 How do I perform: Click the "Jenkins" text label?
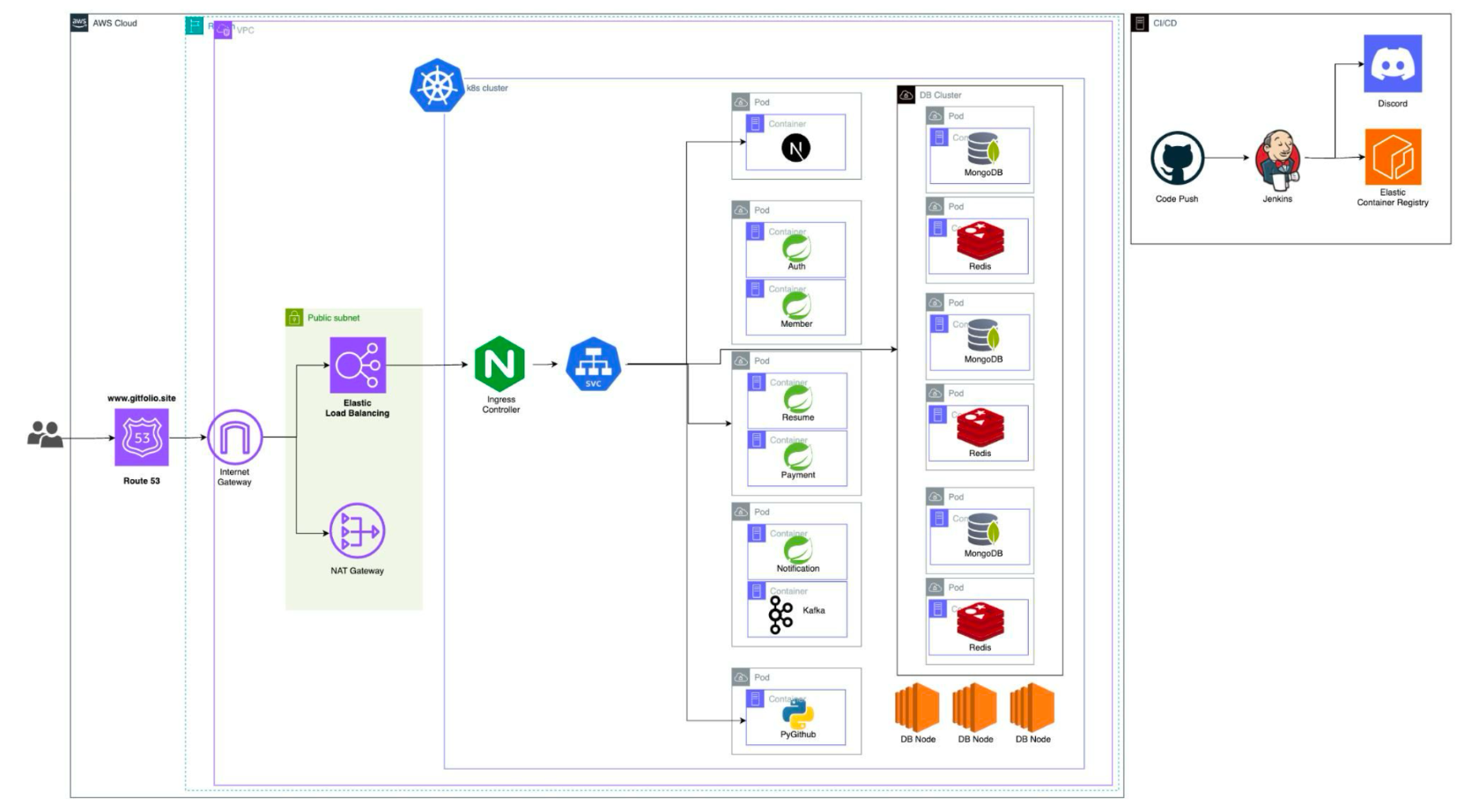pyautogui.click(x=1277, y=199)
